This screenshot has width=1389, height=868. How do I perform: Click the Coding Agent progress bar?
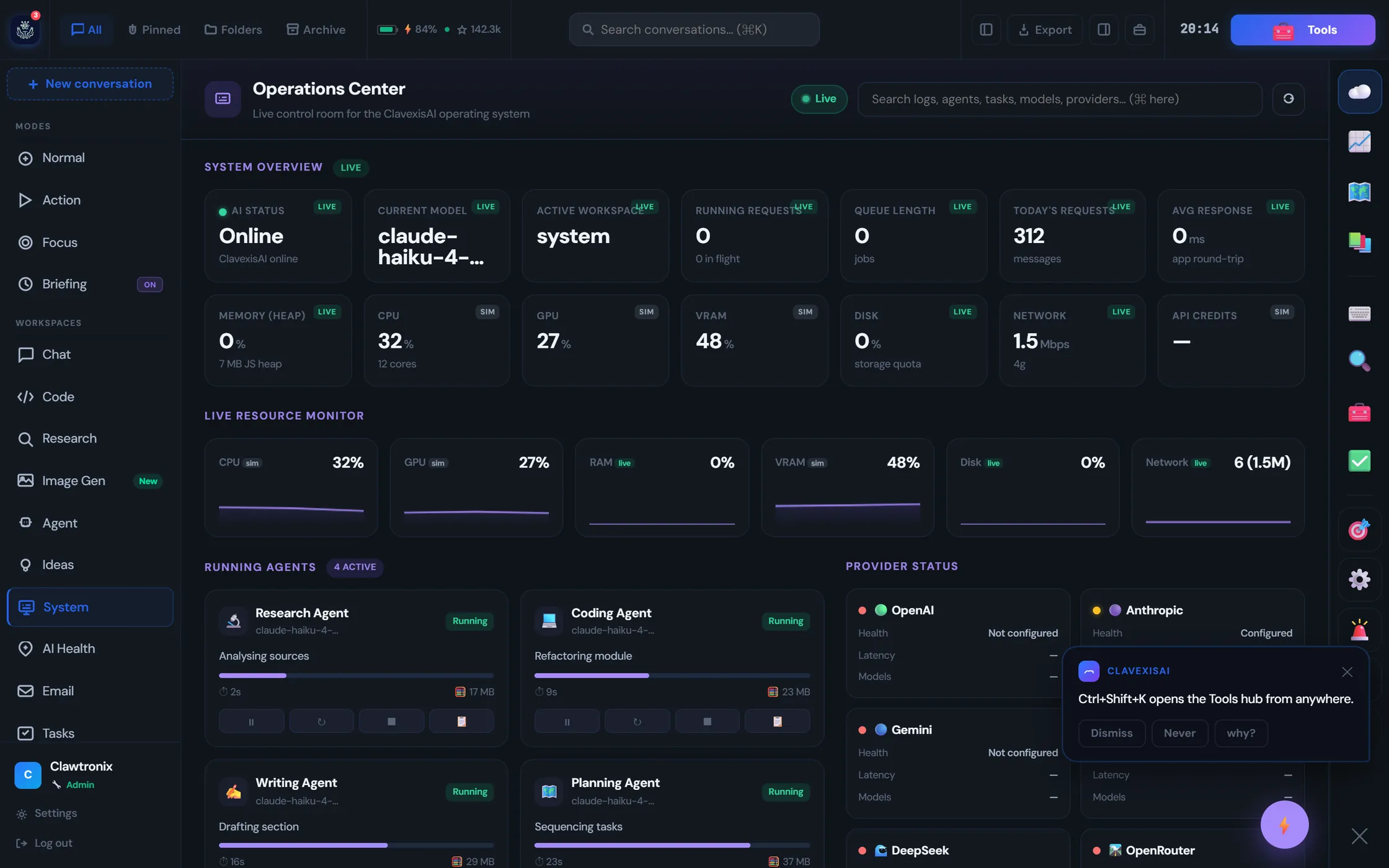coord(672,675)
